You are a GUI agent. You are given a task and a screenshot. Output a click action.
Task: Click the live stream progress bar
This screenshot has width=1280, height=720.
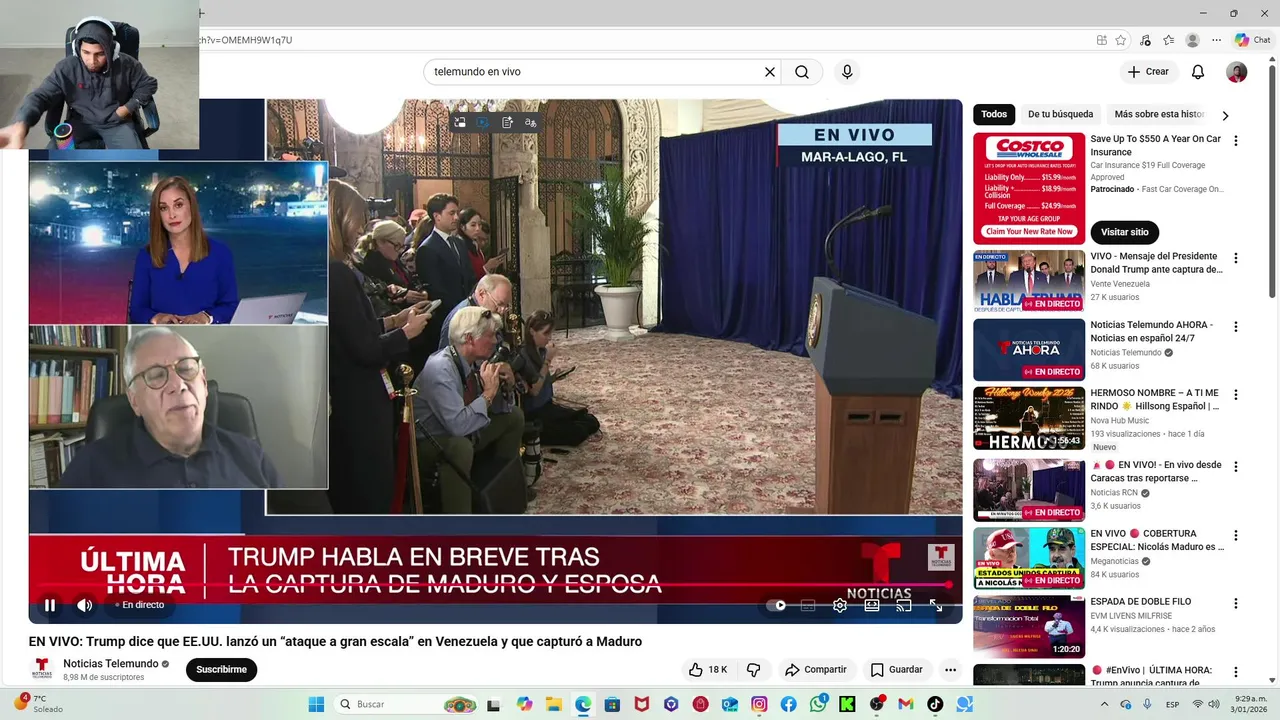(x=495, y=585)
